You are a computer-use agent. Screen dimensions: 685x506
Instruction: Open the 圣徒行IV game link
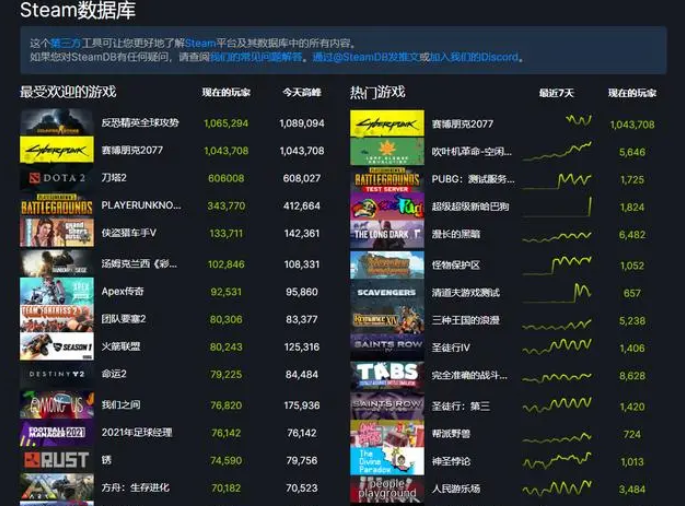pyautogui.click(x=451, y=348)
